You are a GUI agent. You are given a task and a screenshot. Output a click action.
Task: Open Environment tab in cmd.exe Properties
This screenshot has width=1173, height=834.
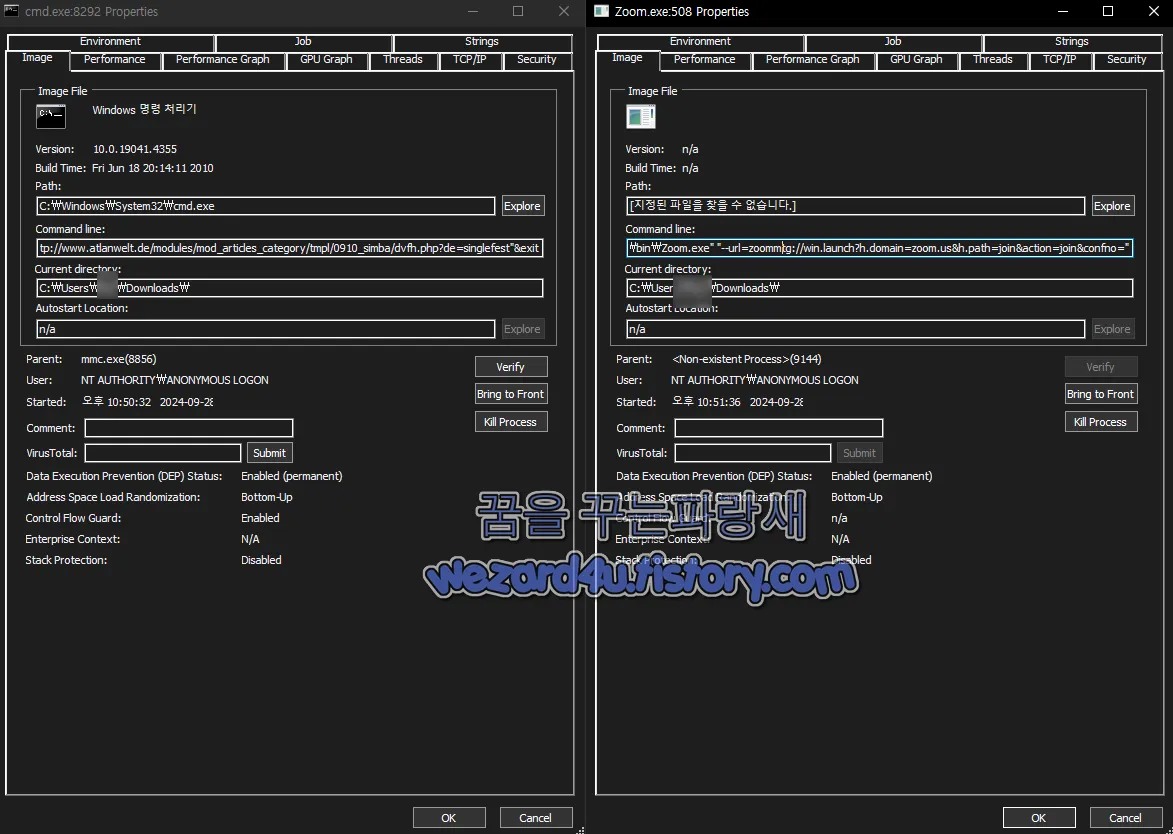point(110,42)
